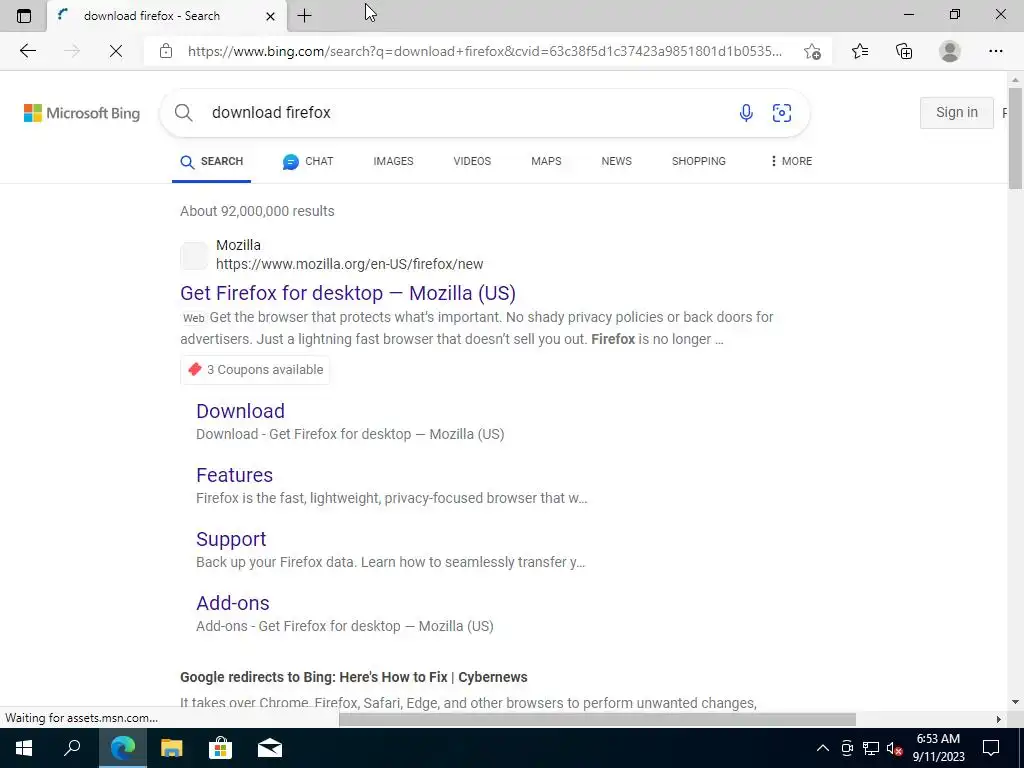Screen dimensions: 1024x768
Task: Click the muted volume tray icon
Action: [x=895, y=748]
